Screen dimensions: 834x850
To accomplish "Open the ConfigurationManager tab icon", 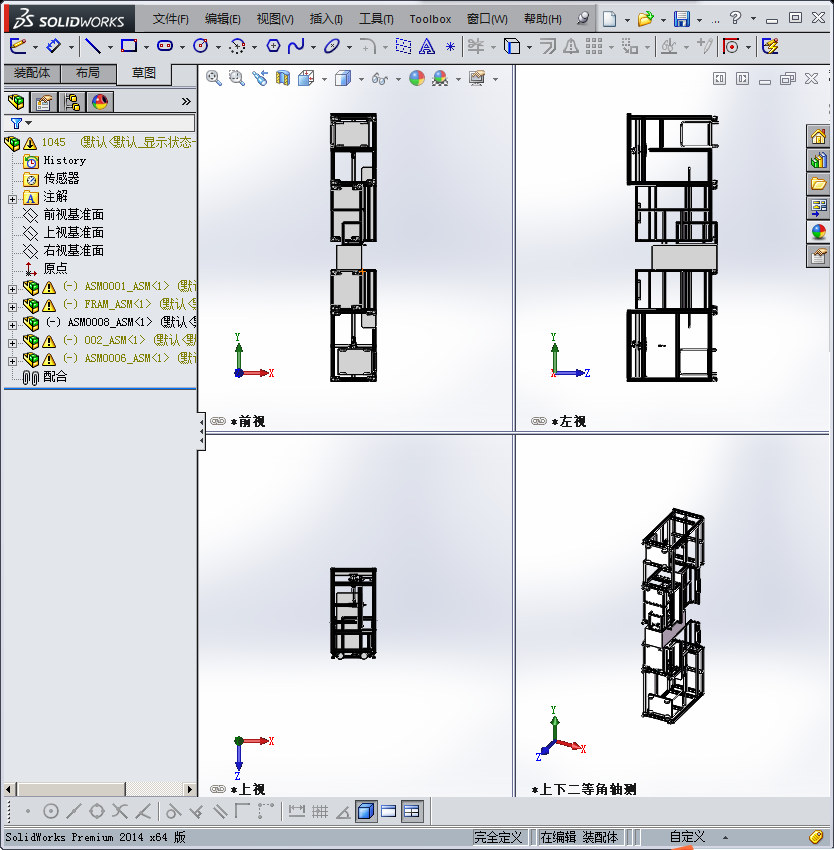I will pos(72,102).
